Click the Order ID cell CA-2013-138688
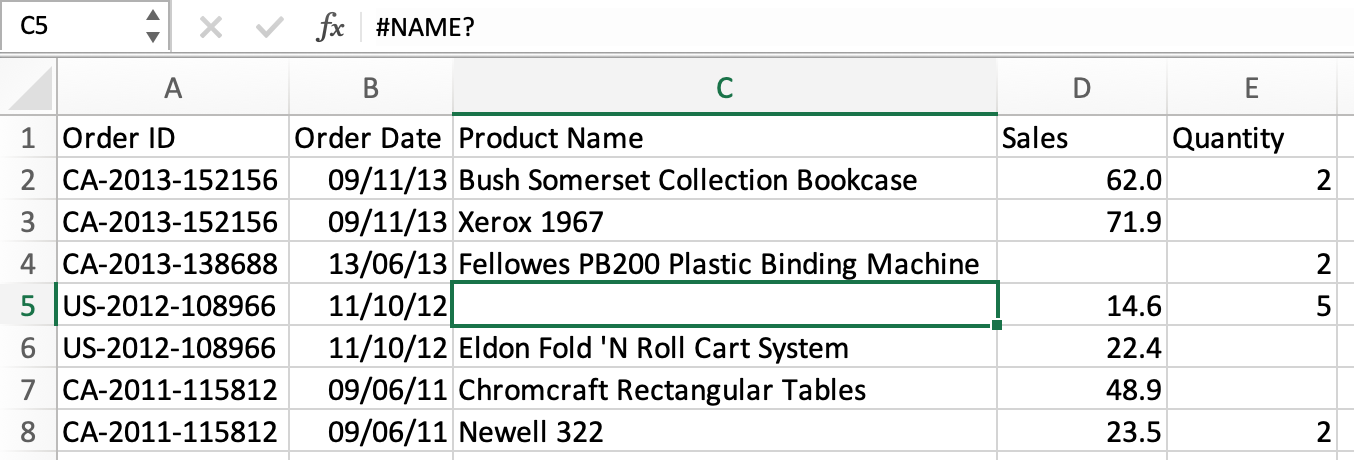1354x460 pixels. [173, 264]
